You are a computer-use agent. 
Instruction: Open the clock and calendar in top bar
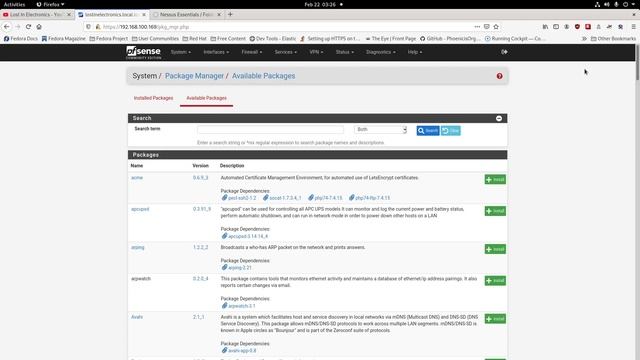click(320, 4)
